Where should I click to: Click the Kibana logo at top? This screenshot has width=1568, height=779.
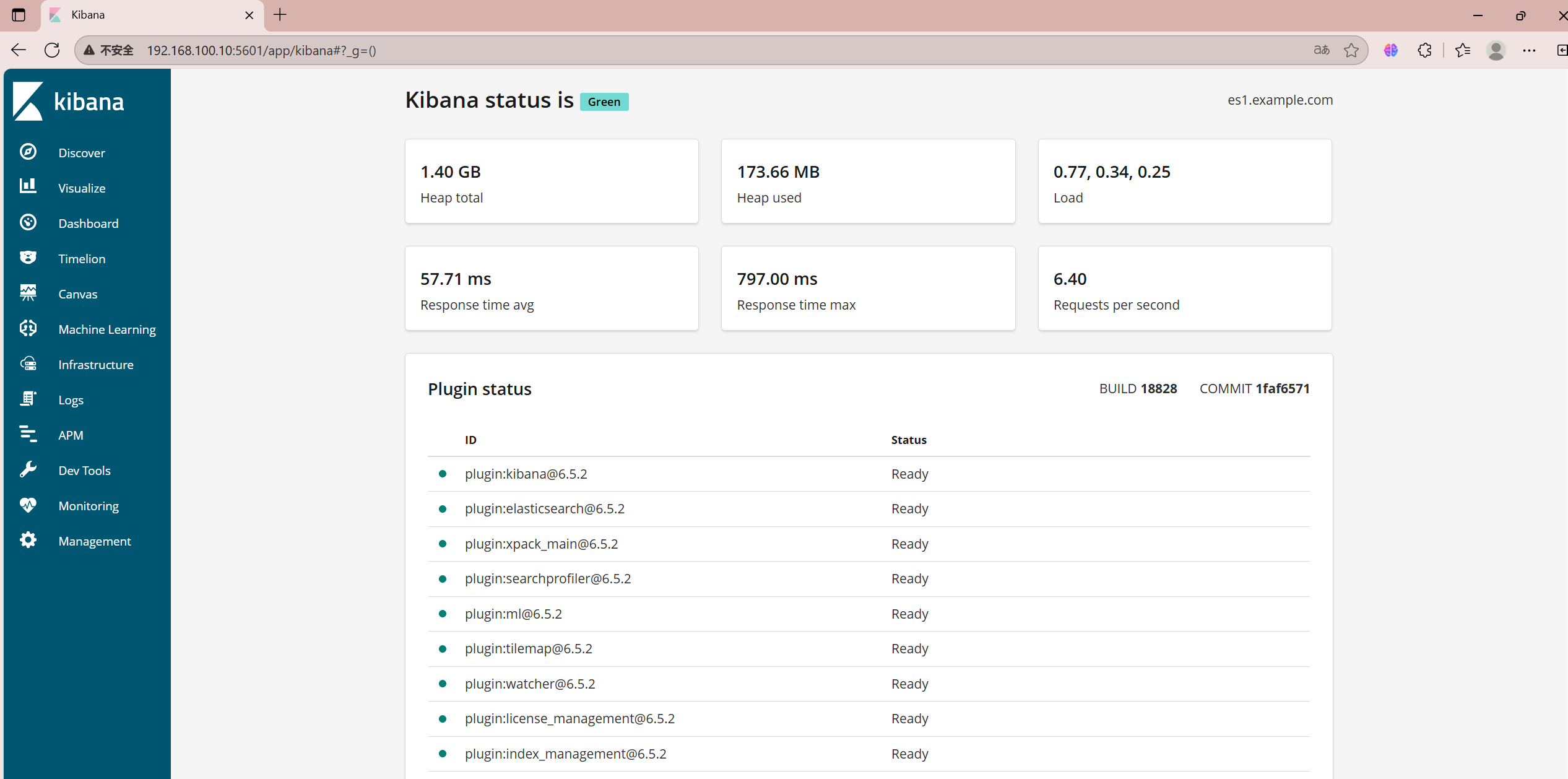68,101
